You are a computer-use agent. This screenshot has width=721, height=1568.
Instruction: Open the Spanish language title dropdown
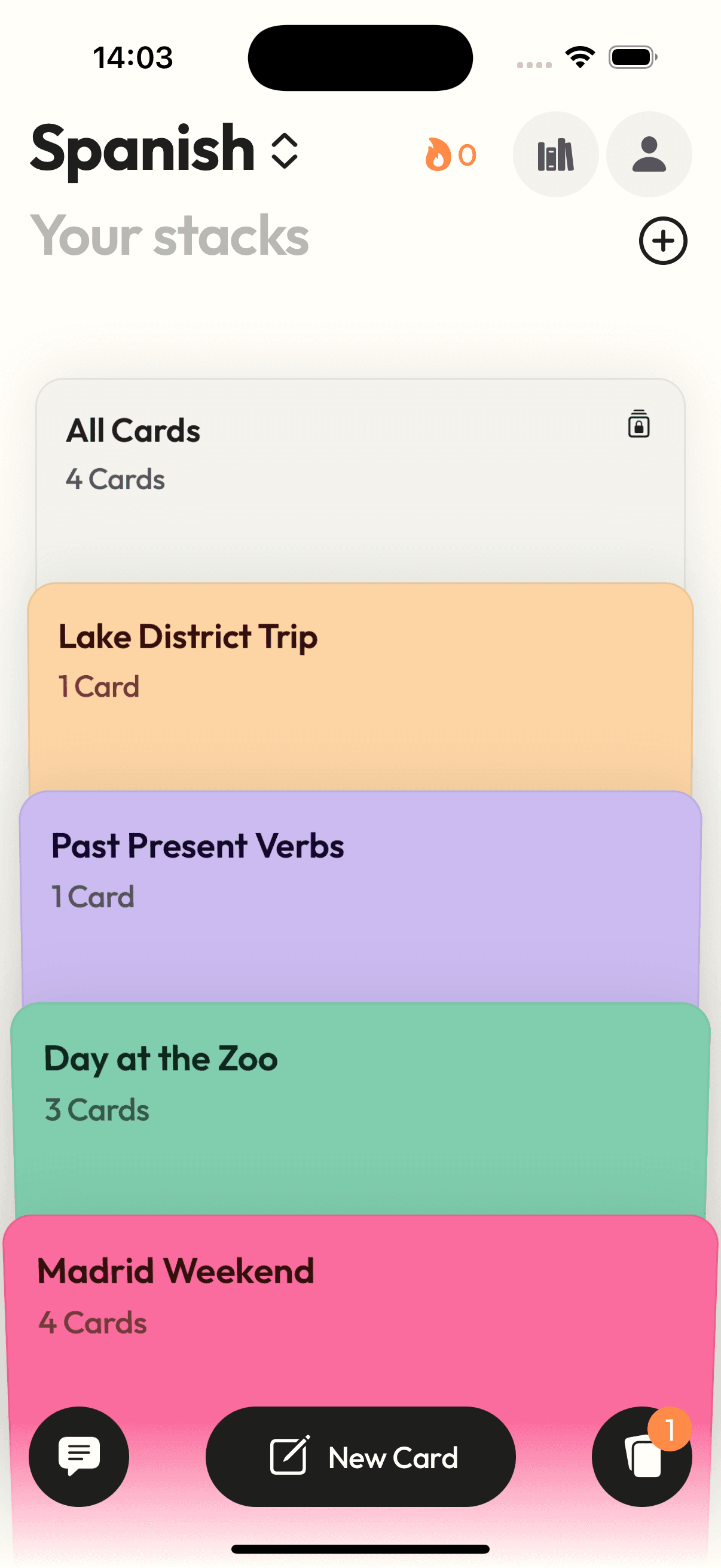[142, 148]
